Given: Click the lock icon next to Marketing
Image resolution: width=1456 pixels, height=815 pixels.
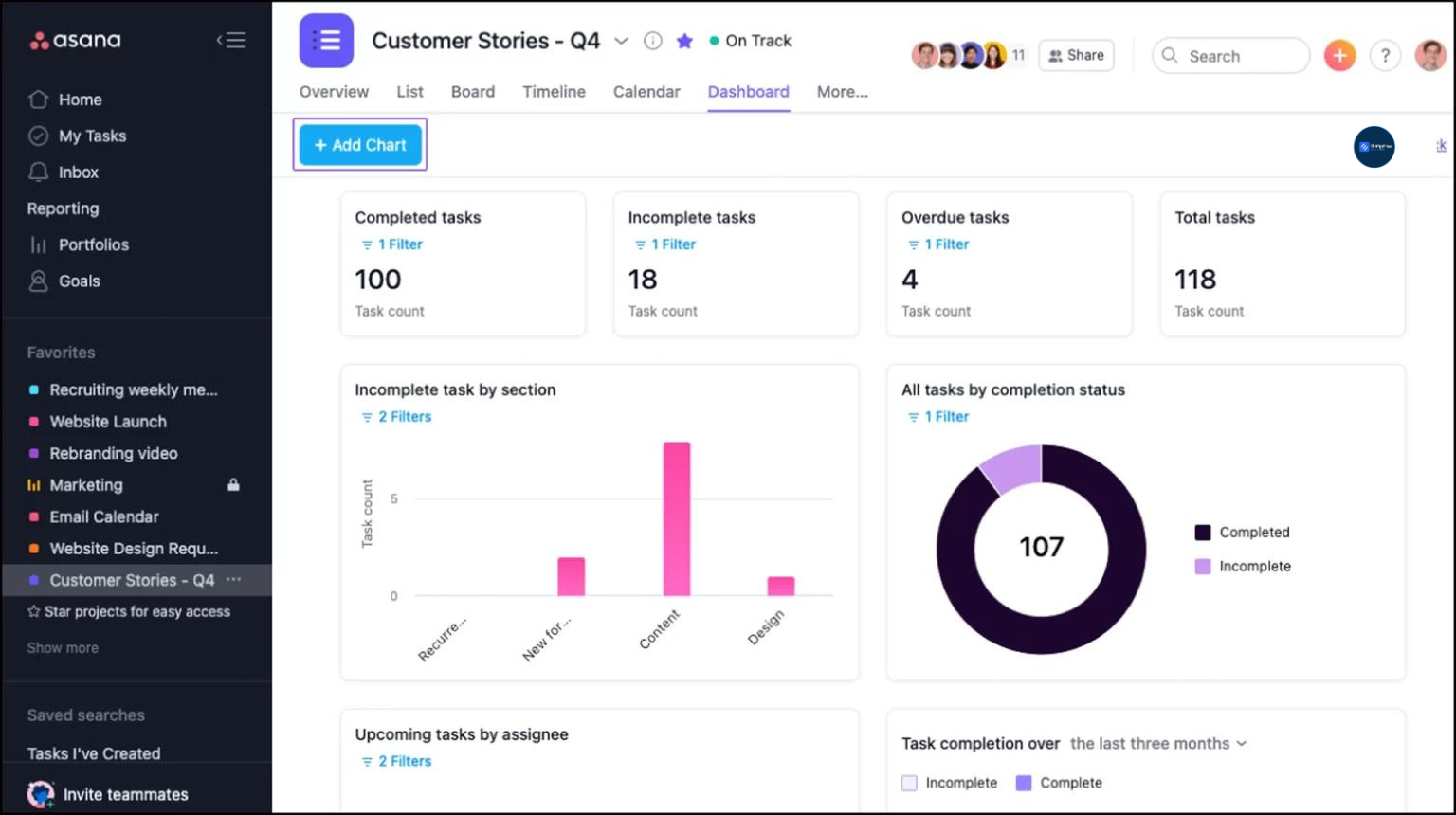Looking at the screenshot, I should [x=233, y=485].
